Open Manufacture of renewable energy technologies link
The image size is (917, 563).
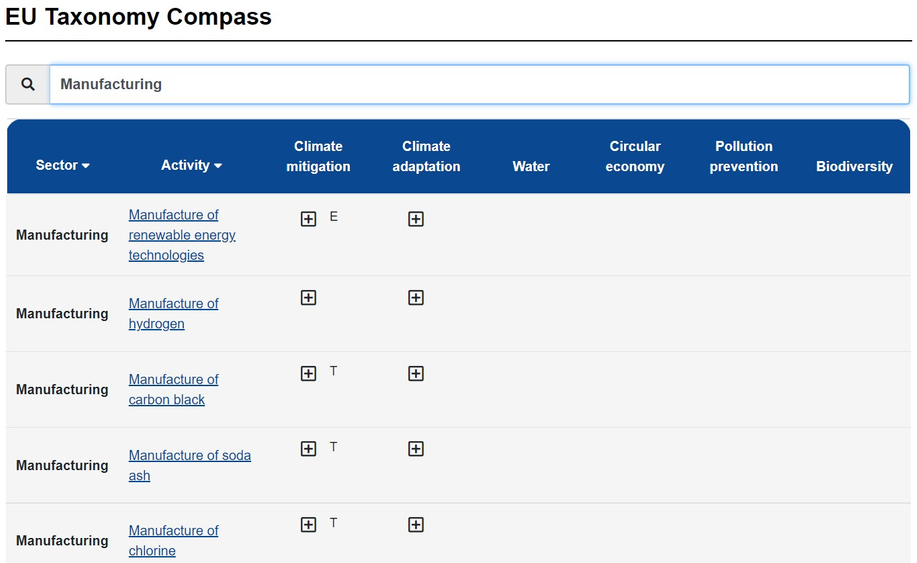[181, 235]
